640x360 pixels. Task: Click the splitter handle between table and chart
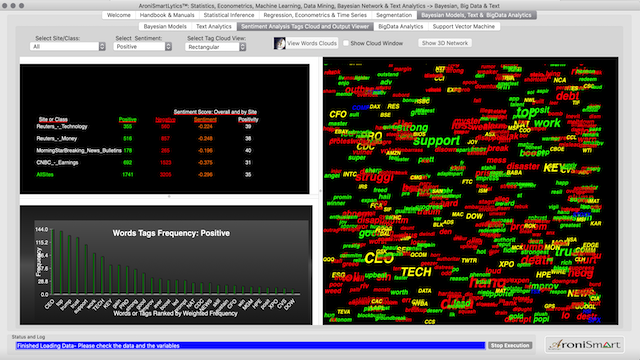coord(169,197)
